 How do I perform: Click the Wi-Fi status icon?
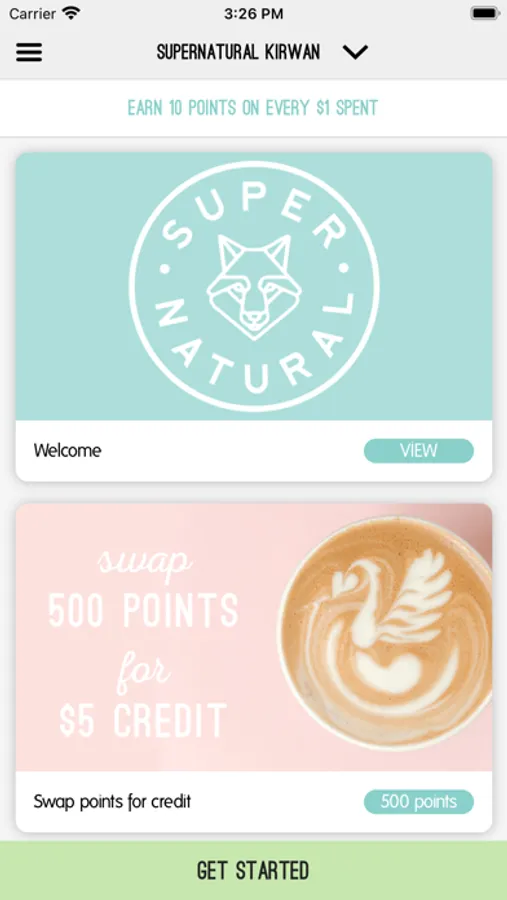click(71, 13)
